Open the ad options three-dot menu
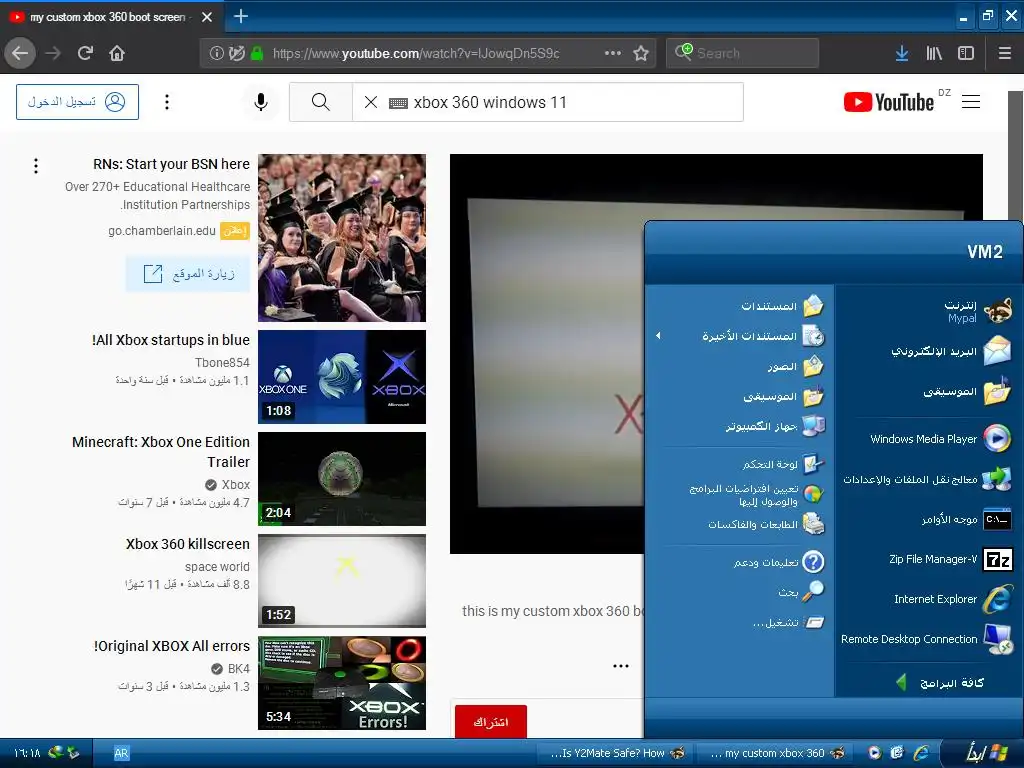This screenshot has height=768, width=1024. click(x=36, y=166)
